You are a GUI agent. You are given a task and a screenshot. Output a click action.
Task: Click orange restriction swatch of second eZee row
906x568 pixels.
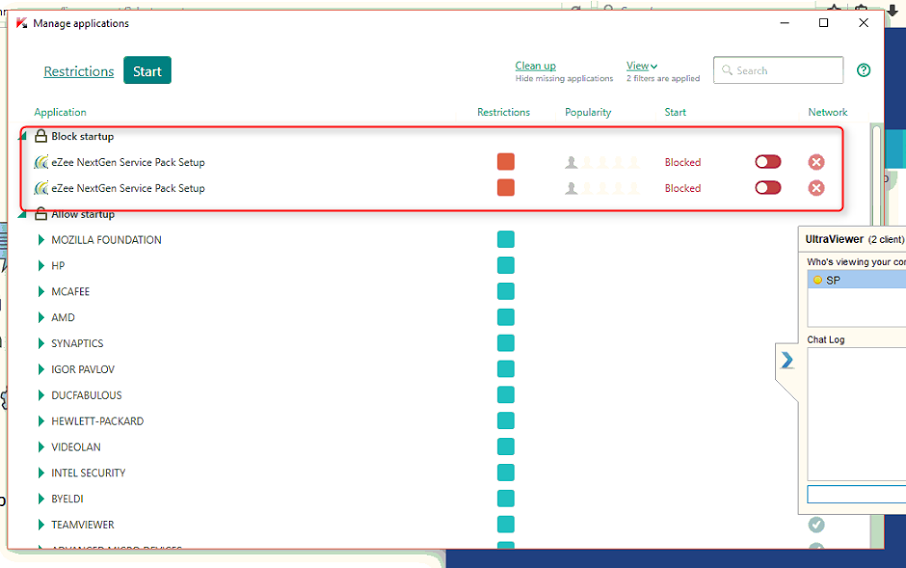[x=506, y=188]
